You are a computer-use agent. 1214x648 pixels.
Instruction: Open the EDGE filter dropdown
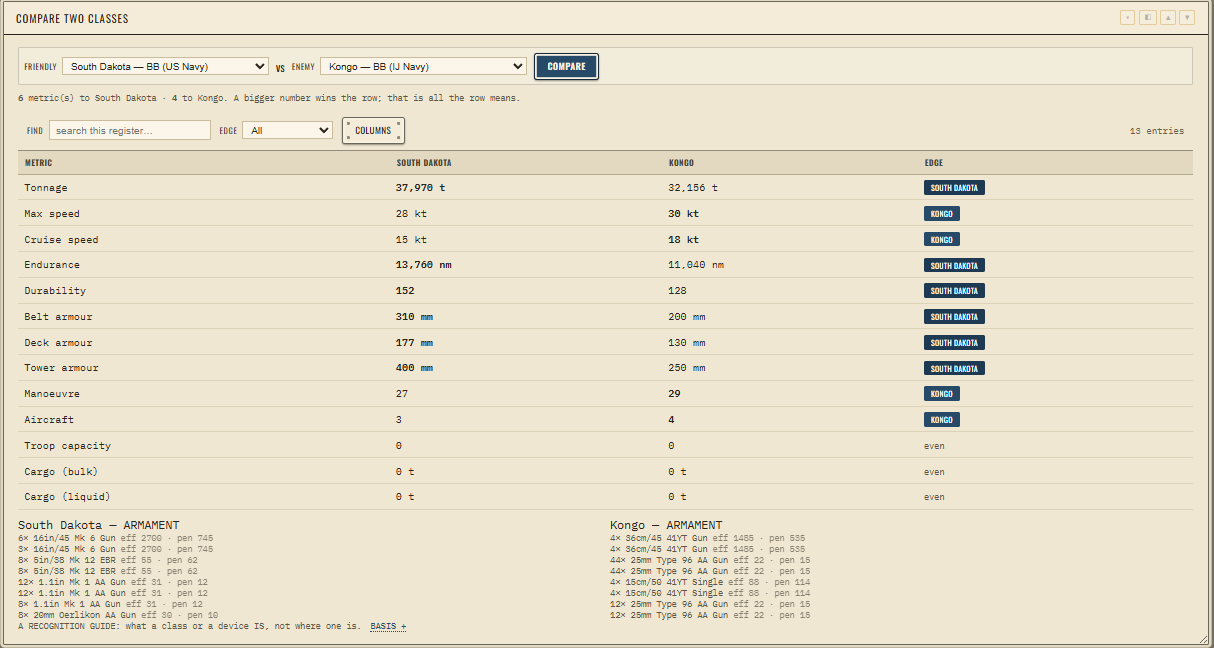pos(288,130)
